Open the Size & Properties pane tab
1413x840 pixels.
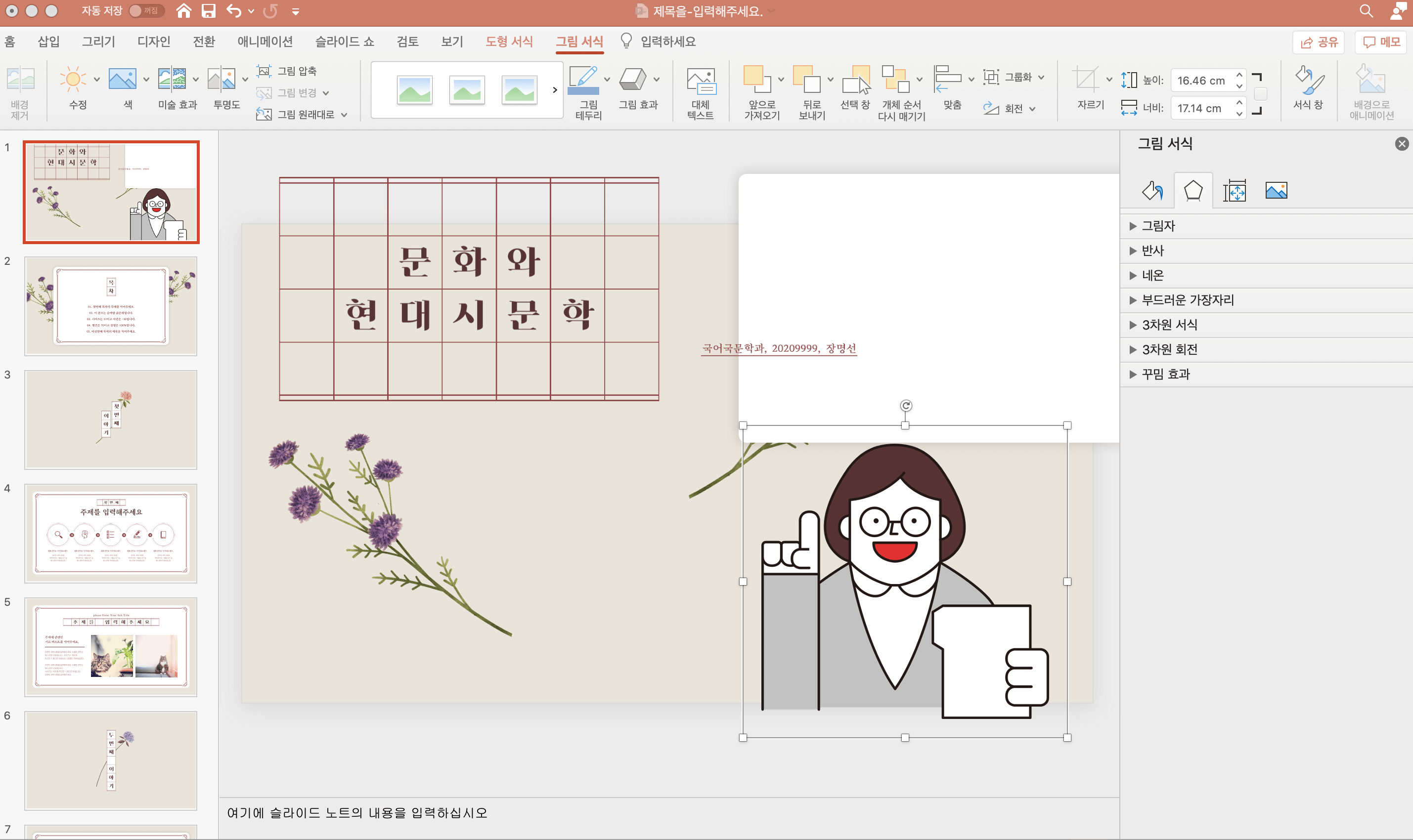point(1234,191)
